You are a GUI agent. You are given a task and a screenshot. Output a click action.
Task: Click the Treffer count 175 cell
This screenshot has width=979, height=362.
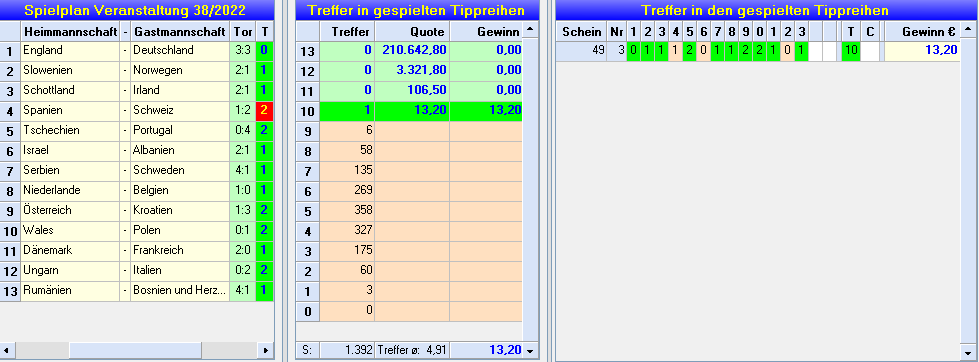pyautogui.click(x=347, y=250)
